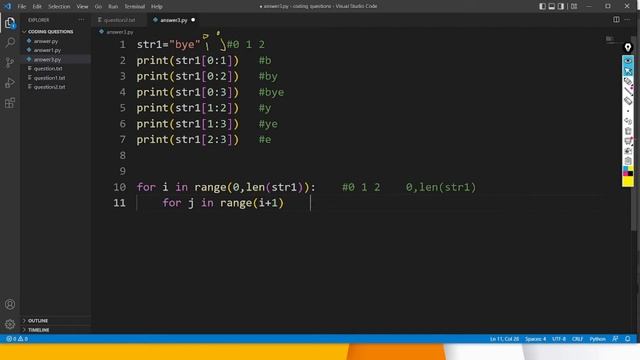
Task: Open the Explorer view in activity bar
Action: click(10, 23)
